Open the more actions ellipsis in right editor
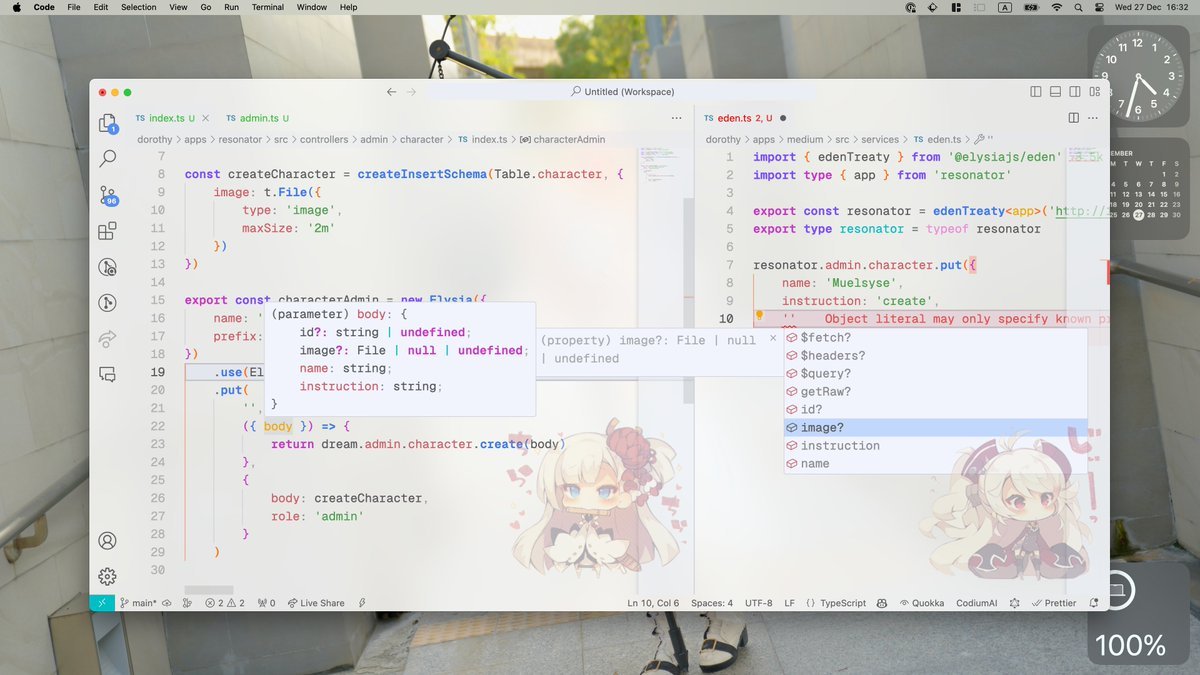This screenshot has height=675, width=1200. click(x=1094, y=118)
